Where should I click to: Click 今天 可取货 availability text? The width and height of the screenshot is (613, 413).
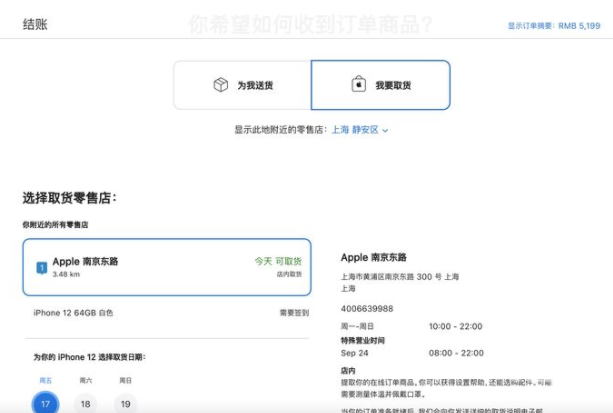click(277, 261)
